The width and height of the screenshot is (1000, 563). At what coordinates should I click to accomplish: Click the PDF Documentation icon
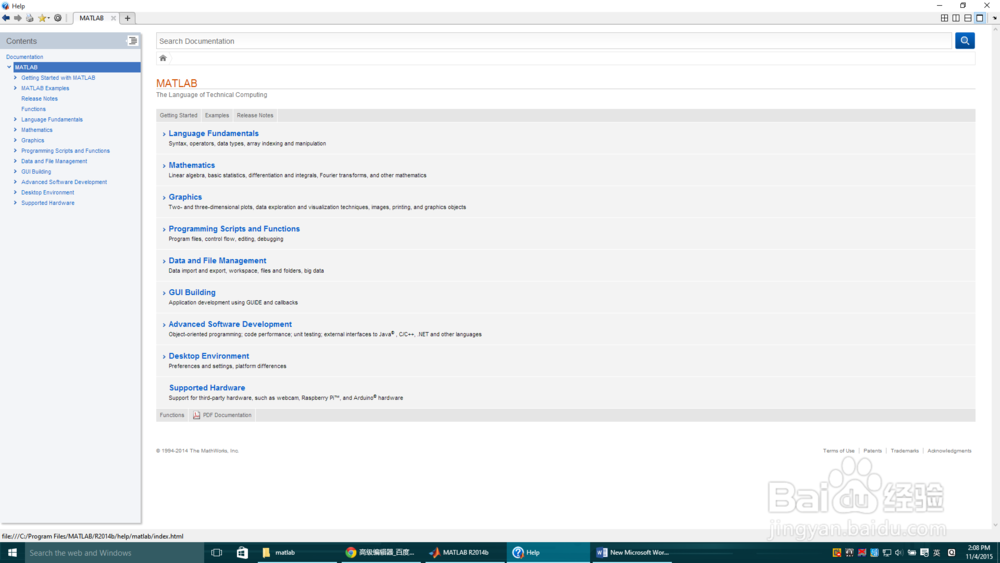click(196, 415)
